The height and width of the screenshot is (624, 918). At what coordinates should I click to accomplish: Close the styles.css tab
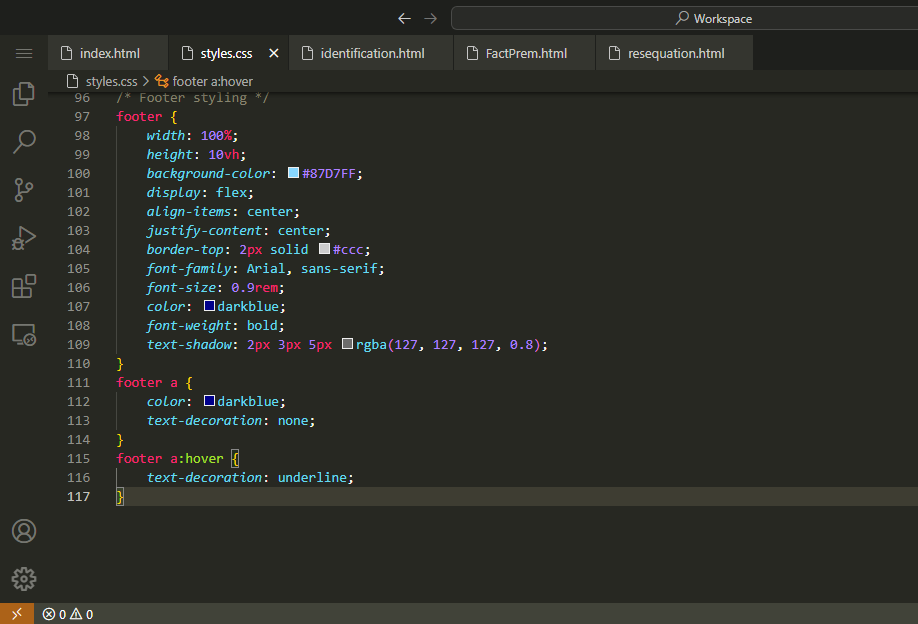[x=274, y=53]
